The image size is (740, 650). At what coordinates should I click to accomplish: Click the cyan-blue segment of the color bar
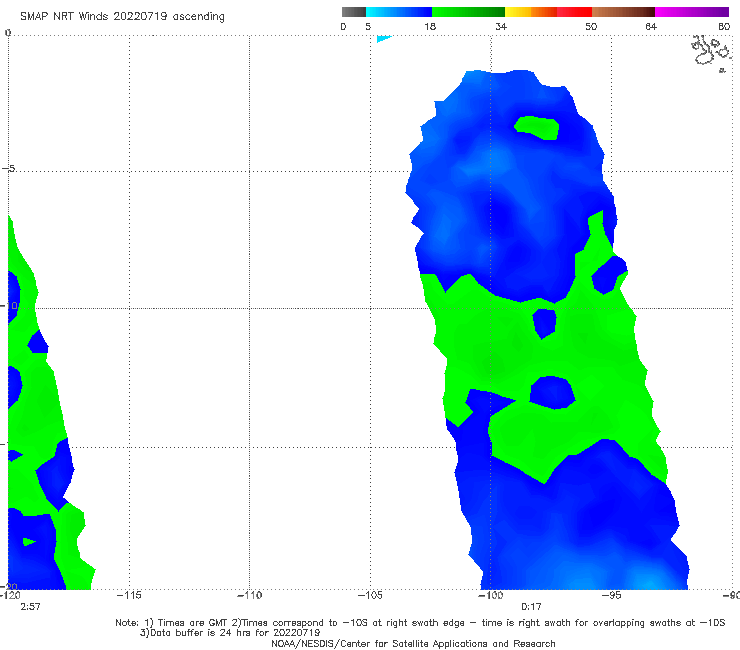(398, 12)
